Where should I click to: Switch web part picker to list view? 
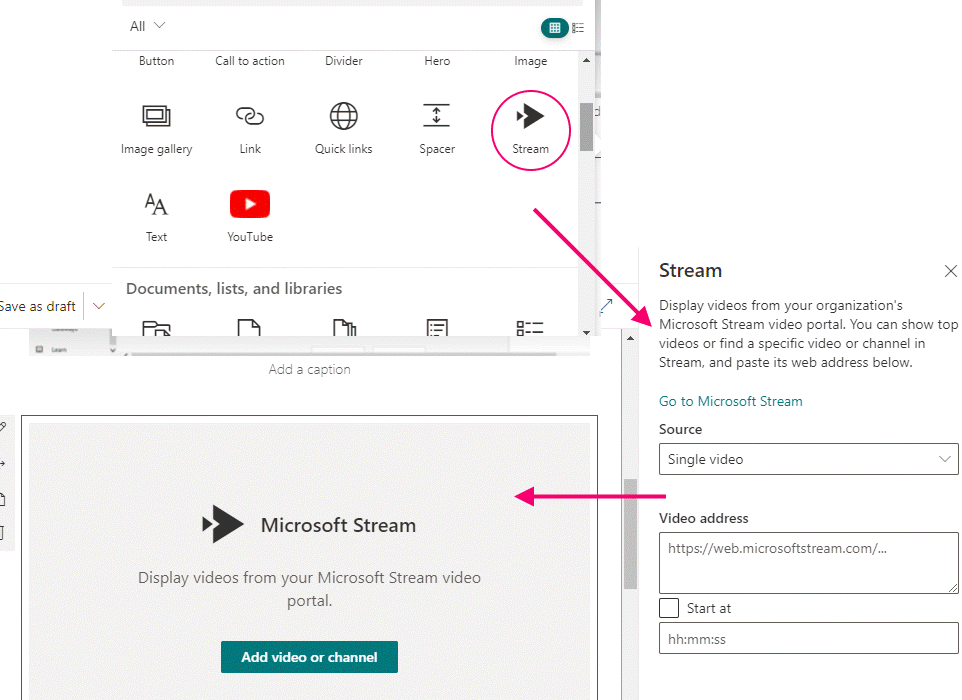coord(578,28)
